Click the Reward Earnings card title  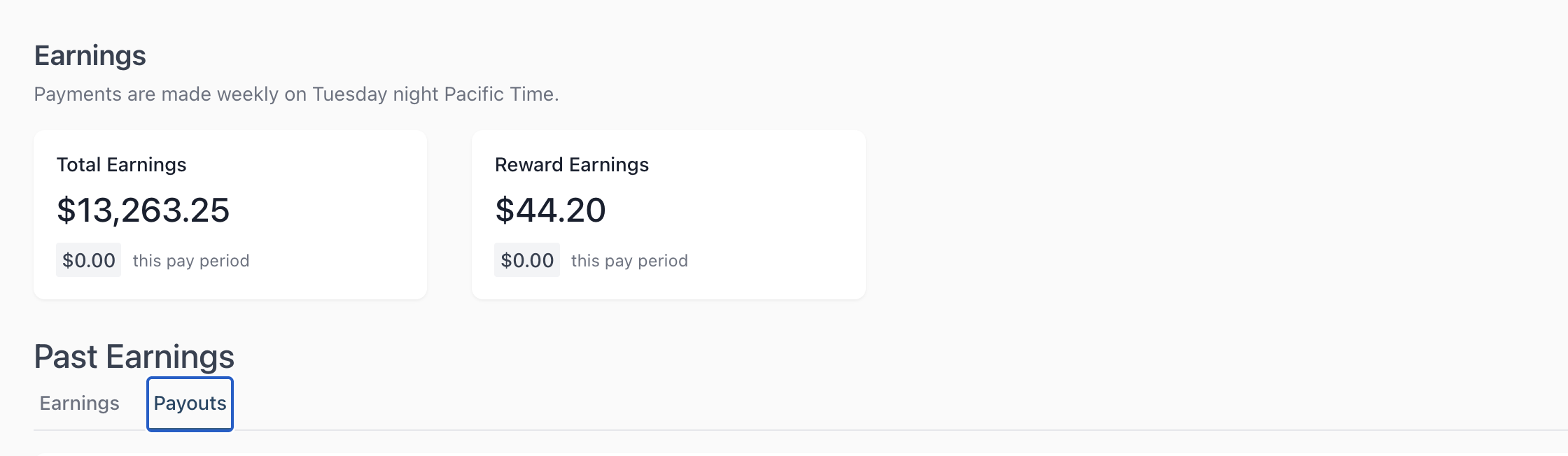tap(571, 165)
